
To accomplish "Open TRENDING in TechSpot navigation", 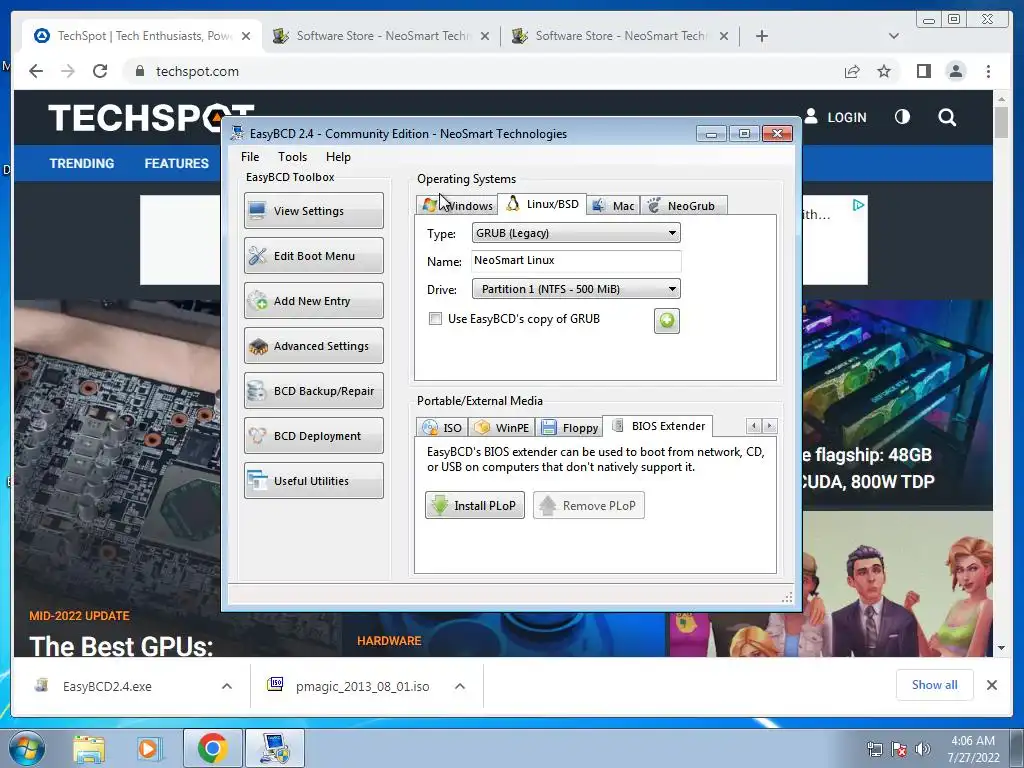I will [x=82, y=163].
